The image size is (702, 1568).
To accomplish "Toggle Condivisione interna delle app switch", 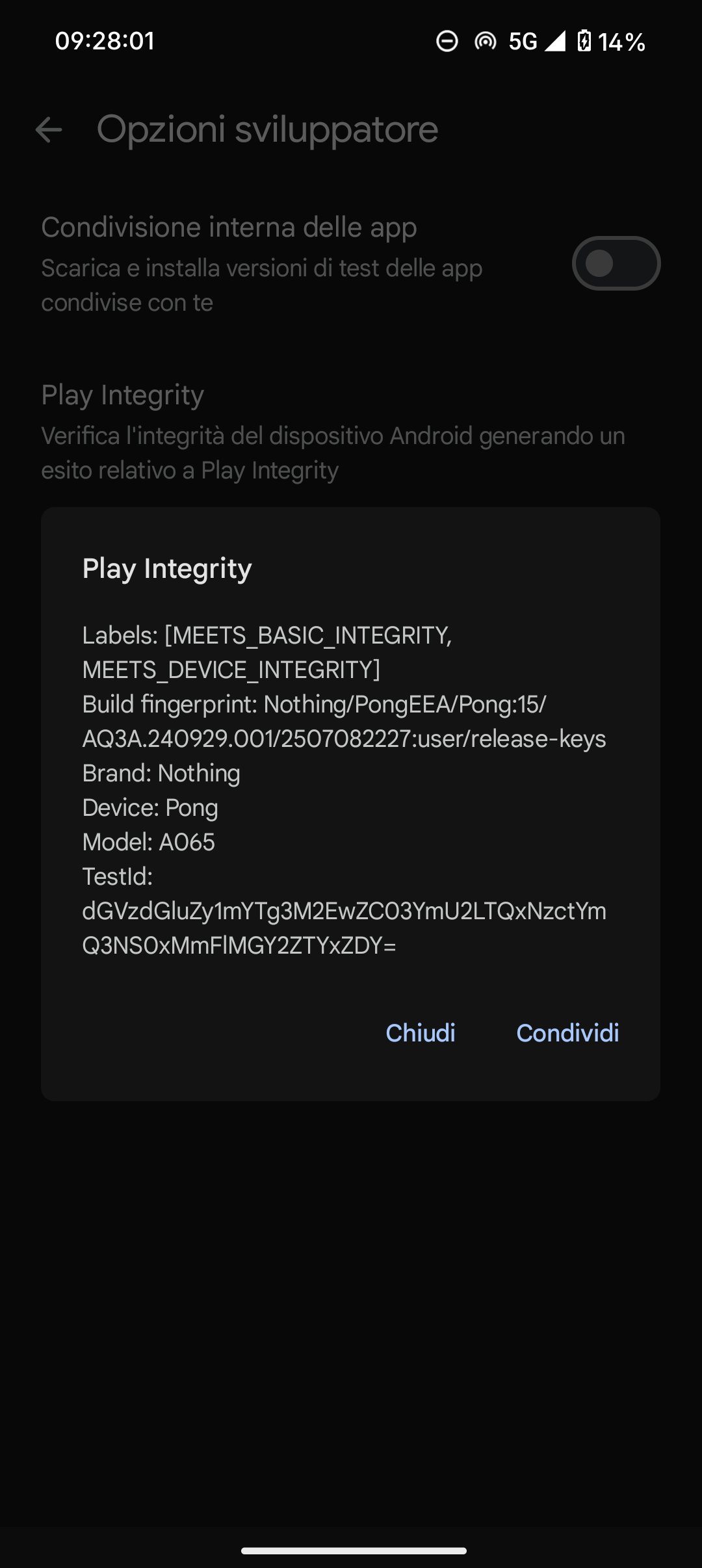I will [x=616, y=263].
